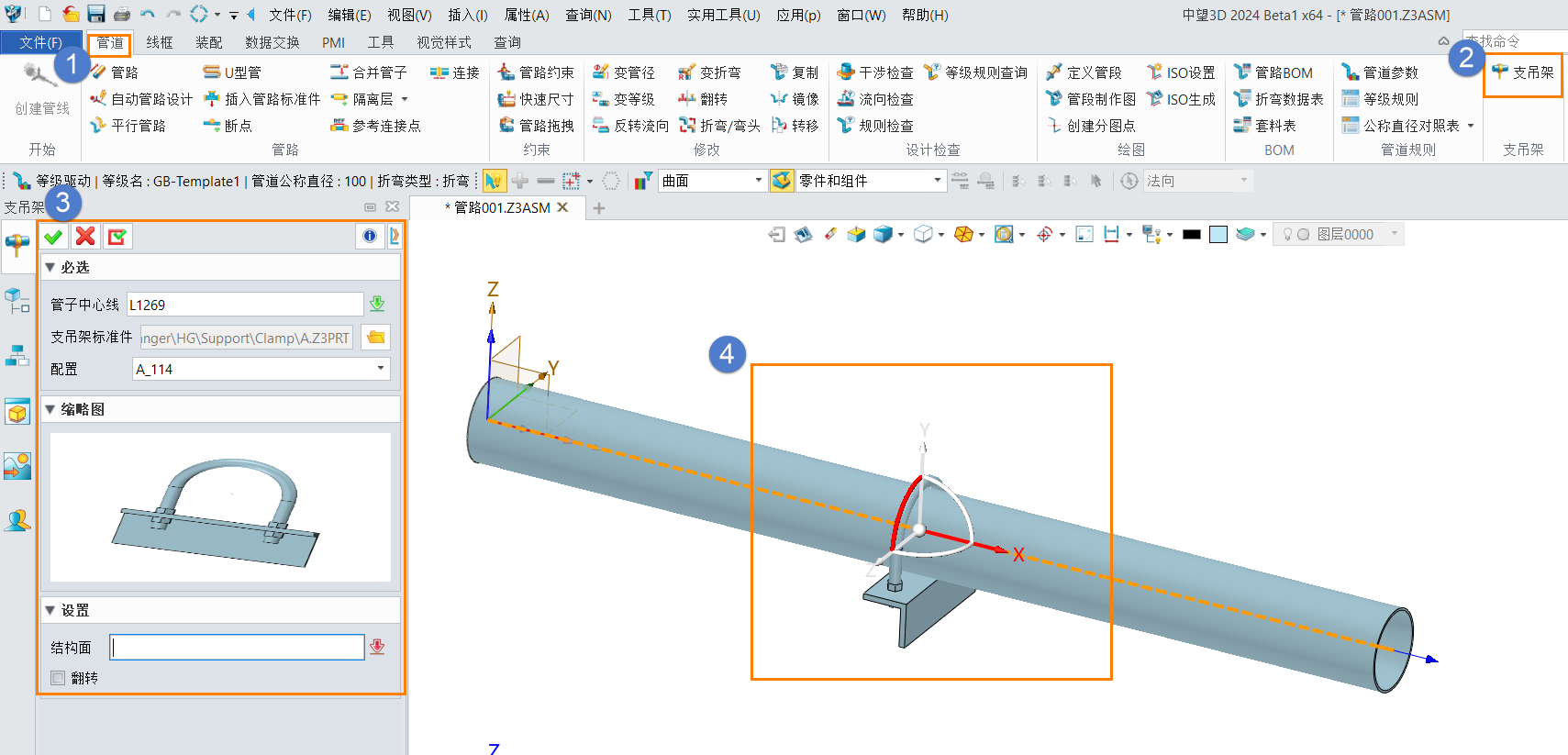1568x755 pixels.
Task: Select 干涉检查 interference check
Action: pyautogui.click(x=875, y=72)
